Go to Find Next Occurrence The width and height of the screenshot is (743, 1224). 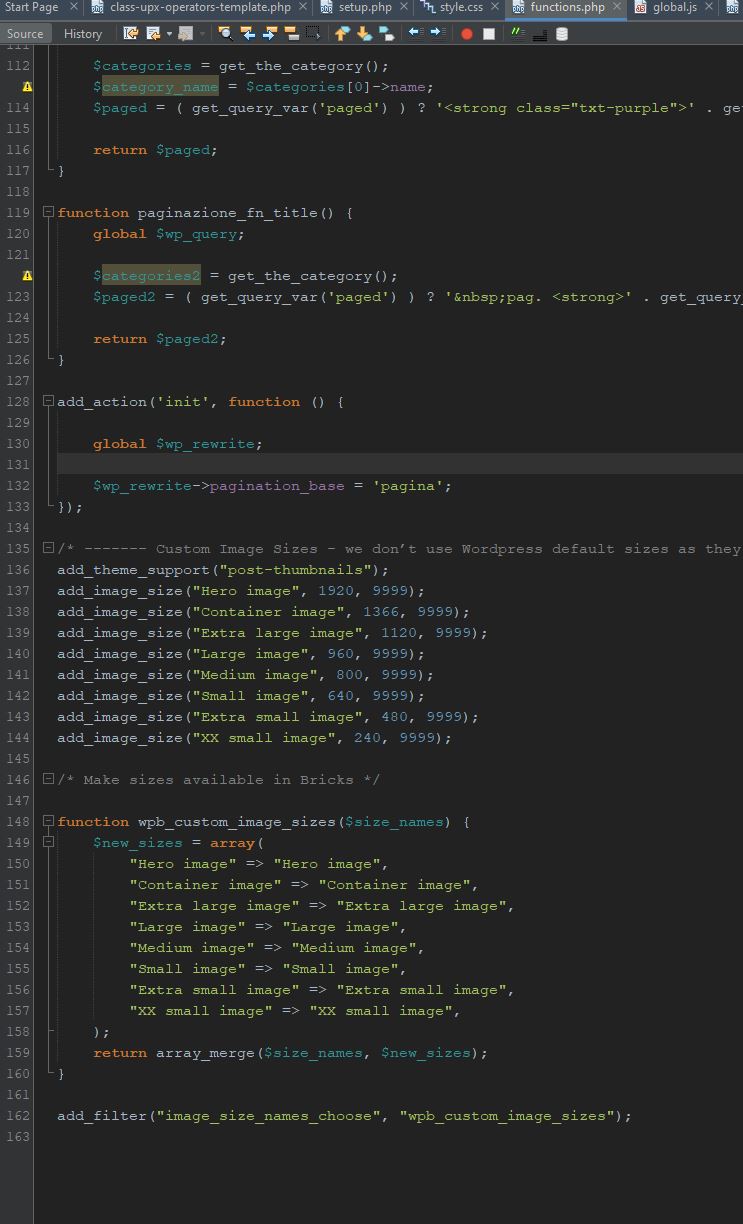click(270, 33)
